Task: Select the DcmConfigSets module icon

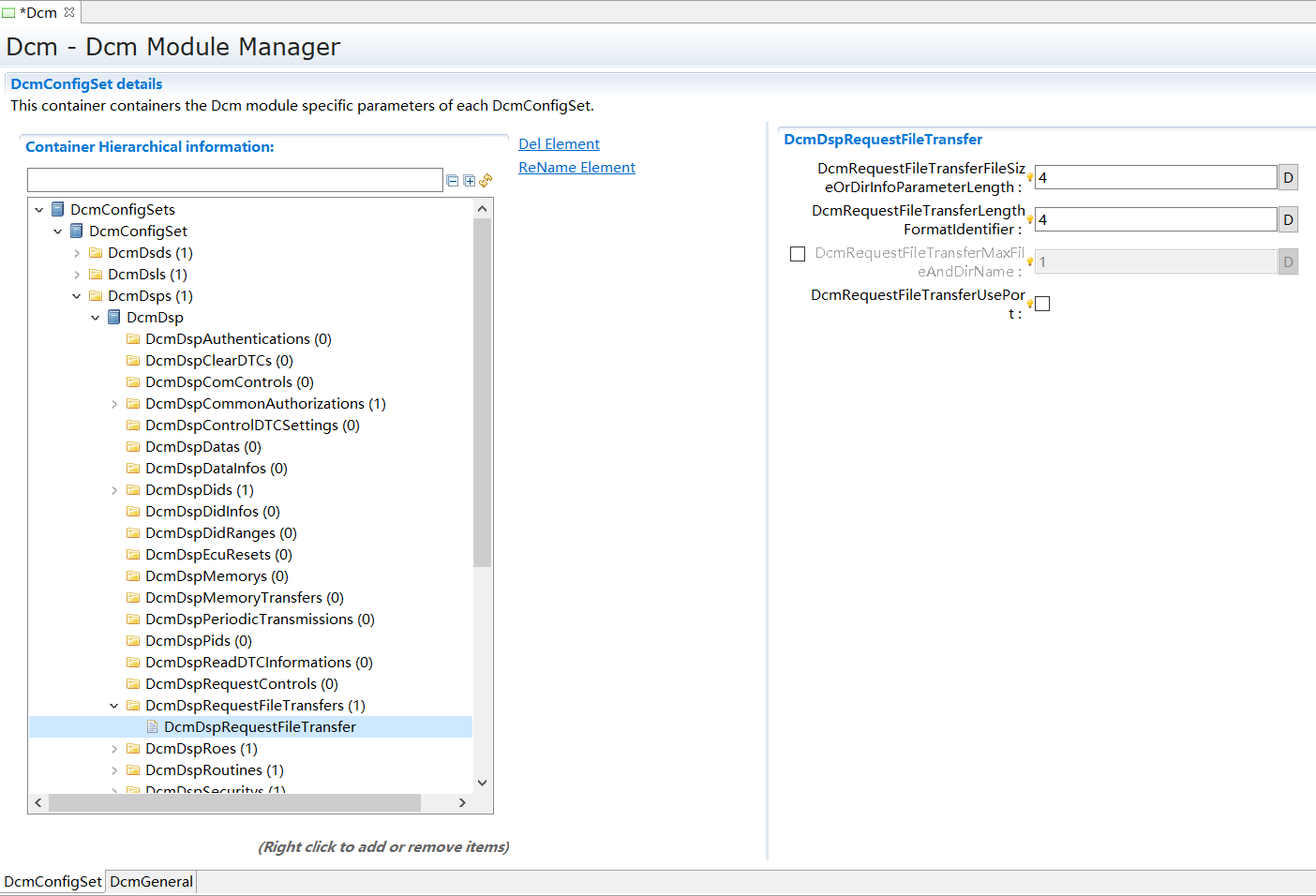Action: coord(58,209)
